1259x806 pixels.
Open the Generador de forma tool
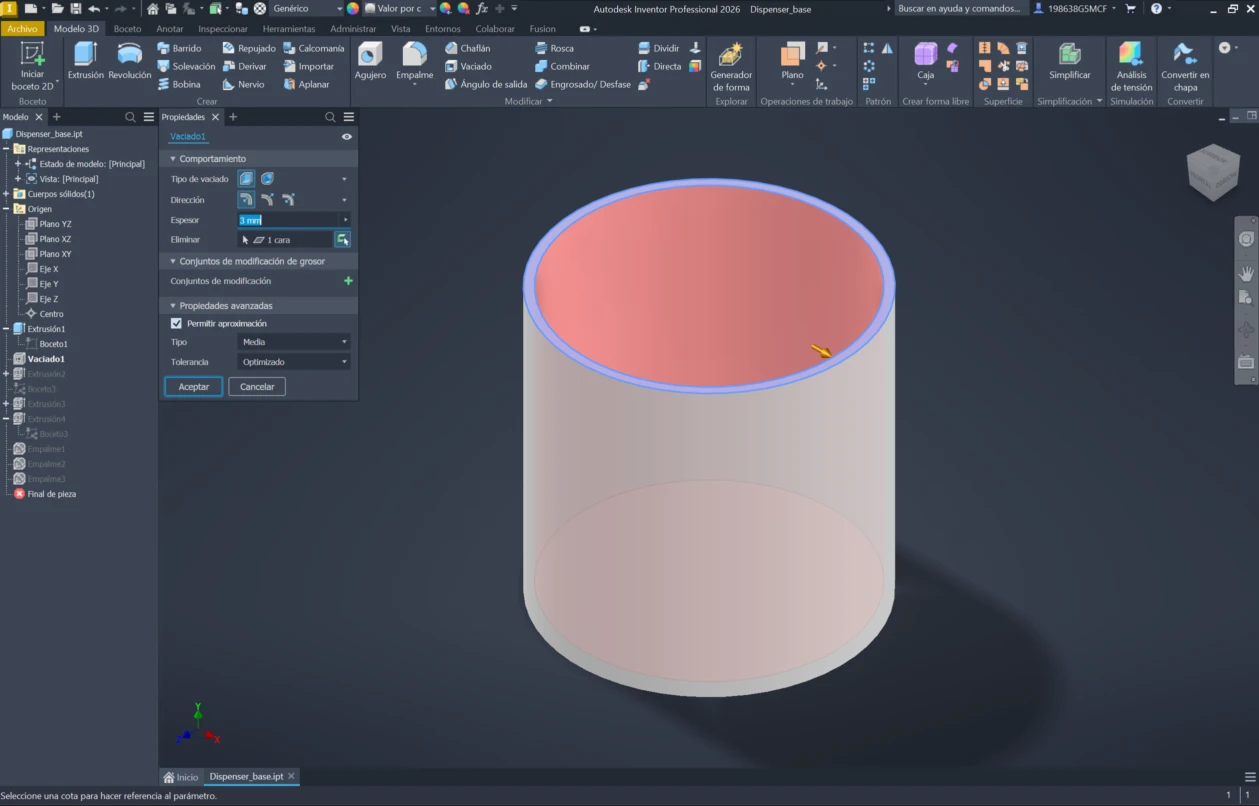point(731,66)
